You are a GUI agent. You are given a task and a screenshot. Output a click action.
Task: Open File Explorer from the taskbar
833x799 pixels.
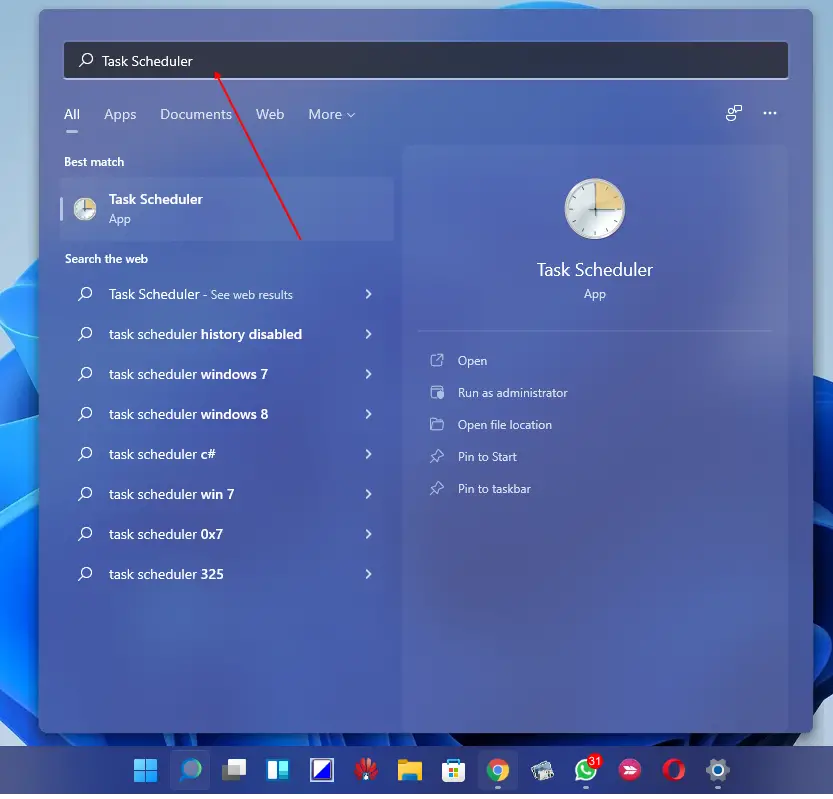pos(410,770)
